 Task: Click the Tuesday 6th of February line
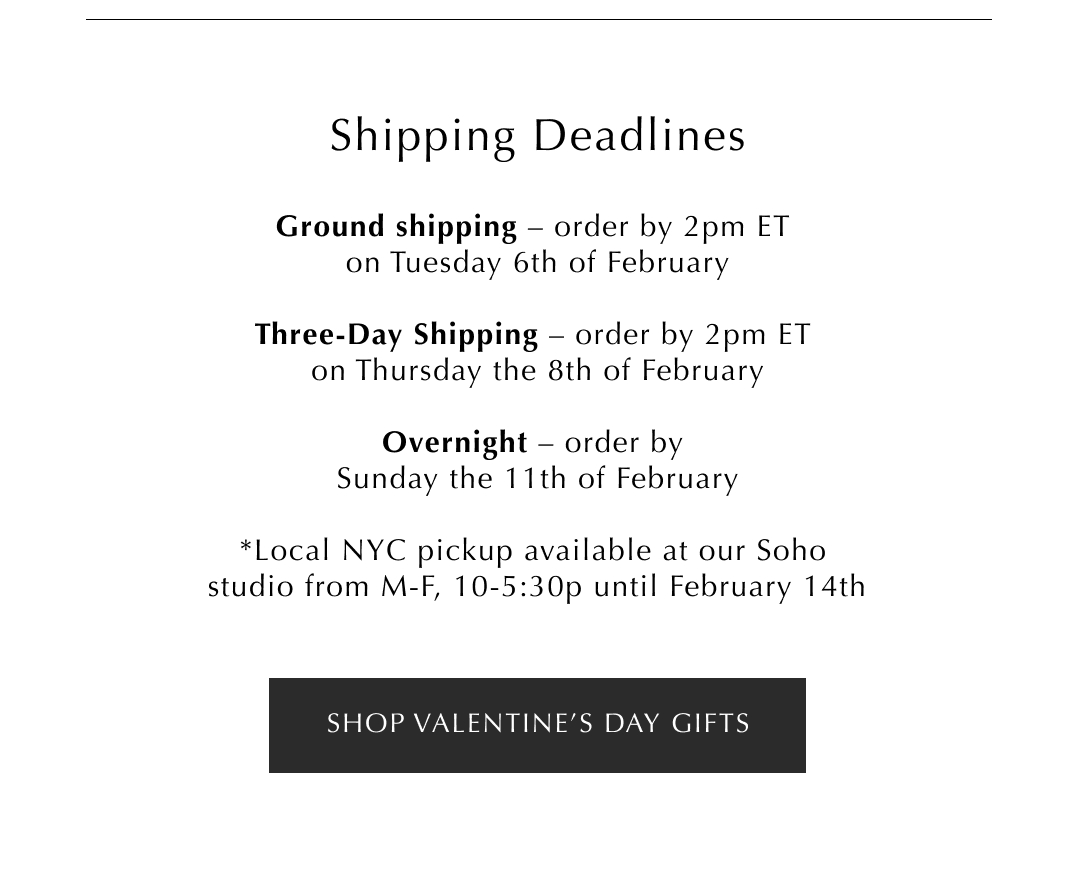point(537,263)
